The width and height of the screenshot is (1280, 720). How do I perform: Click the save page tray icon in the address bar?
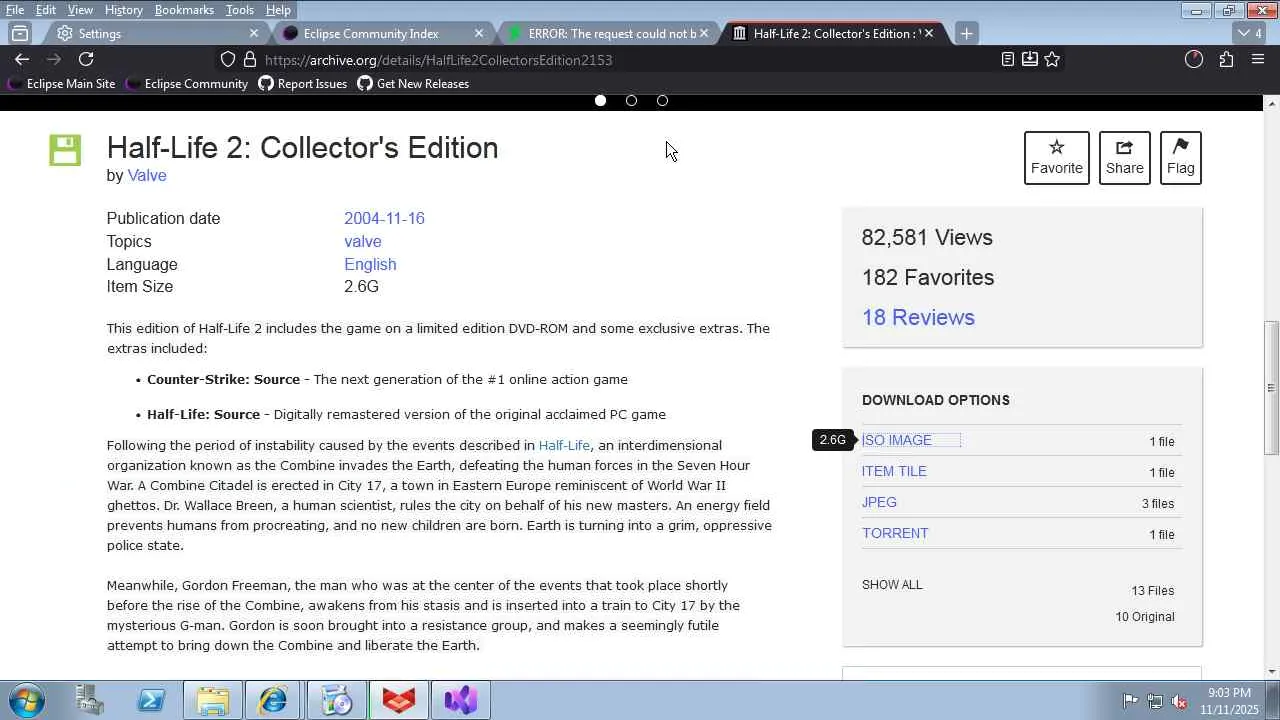(1030, 60)
